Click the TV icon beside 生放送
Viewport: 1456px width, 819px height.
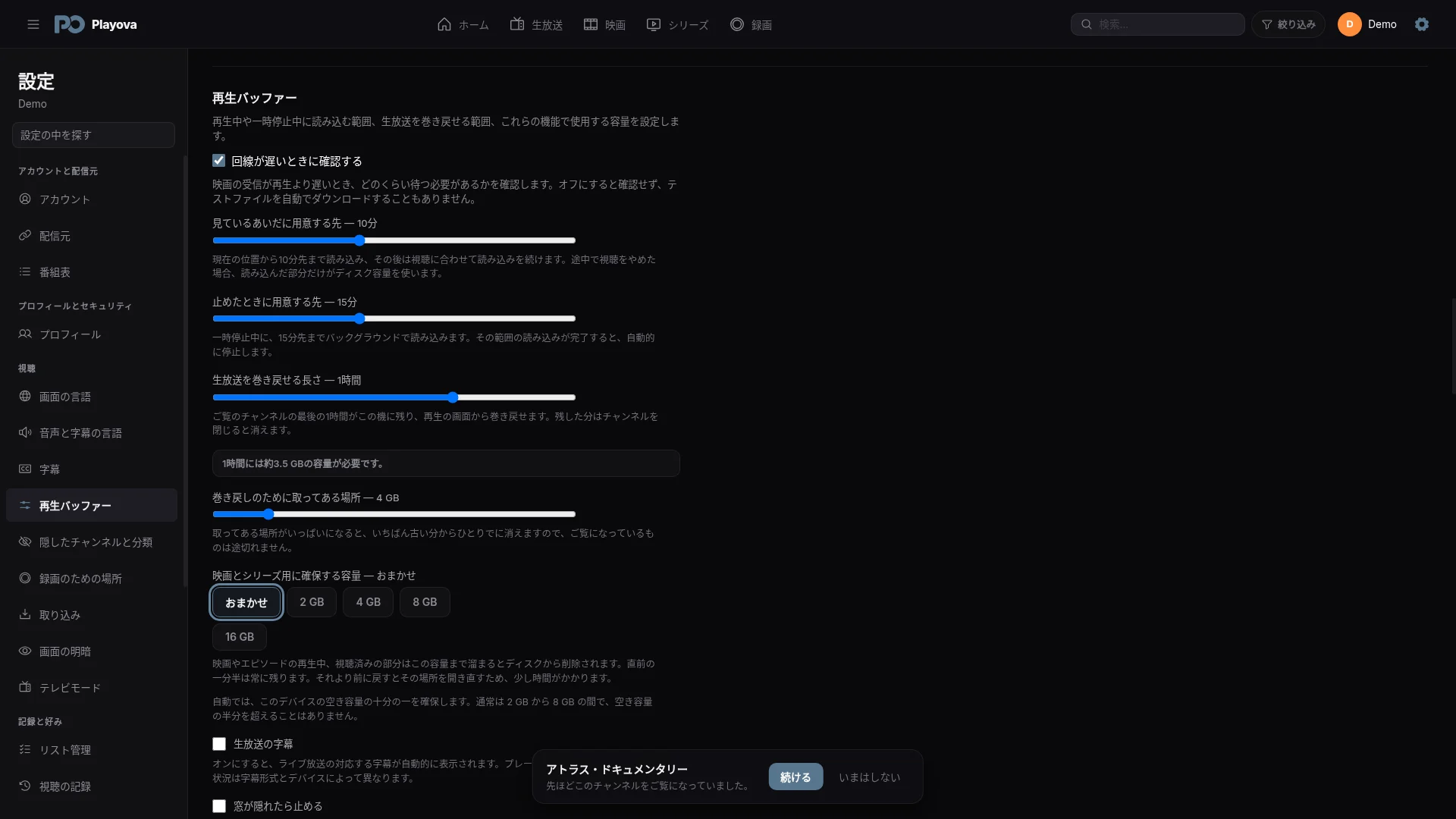(517, 24)
